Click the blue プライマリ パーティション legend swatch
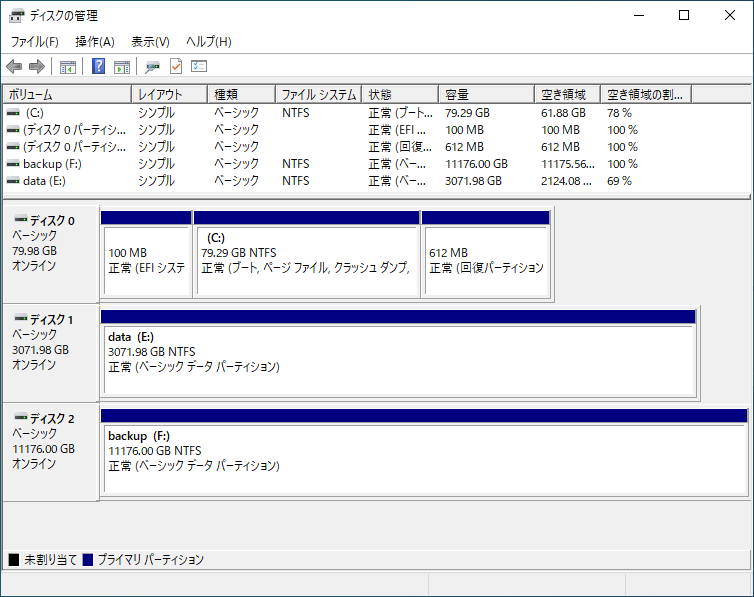This screenshot has width=754, height=597. tap(88, 560)
